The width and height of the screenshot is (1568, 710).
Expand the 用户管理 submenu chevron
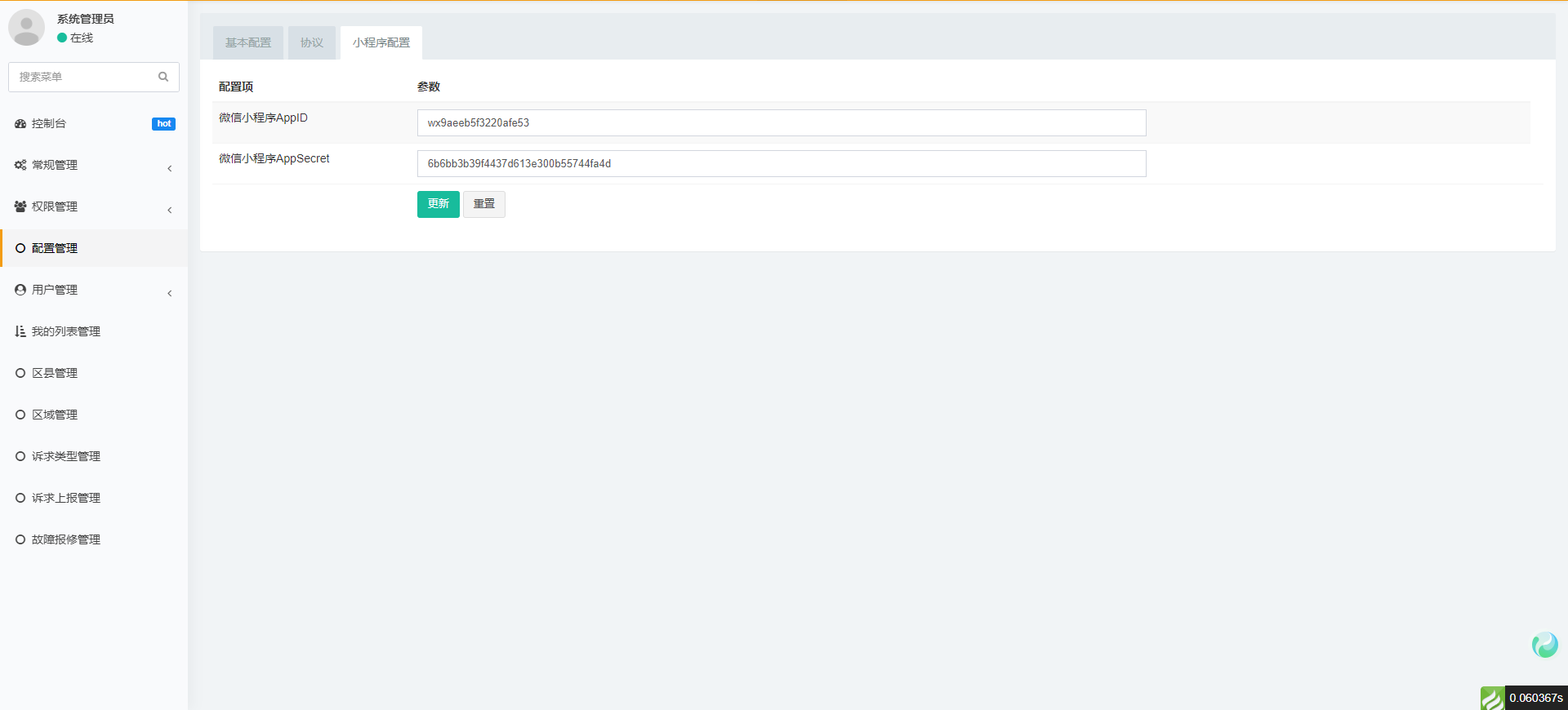(170, 293)
